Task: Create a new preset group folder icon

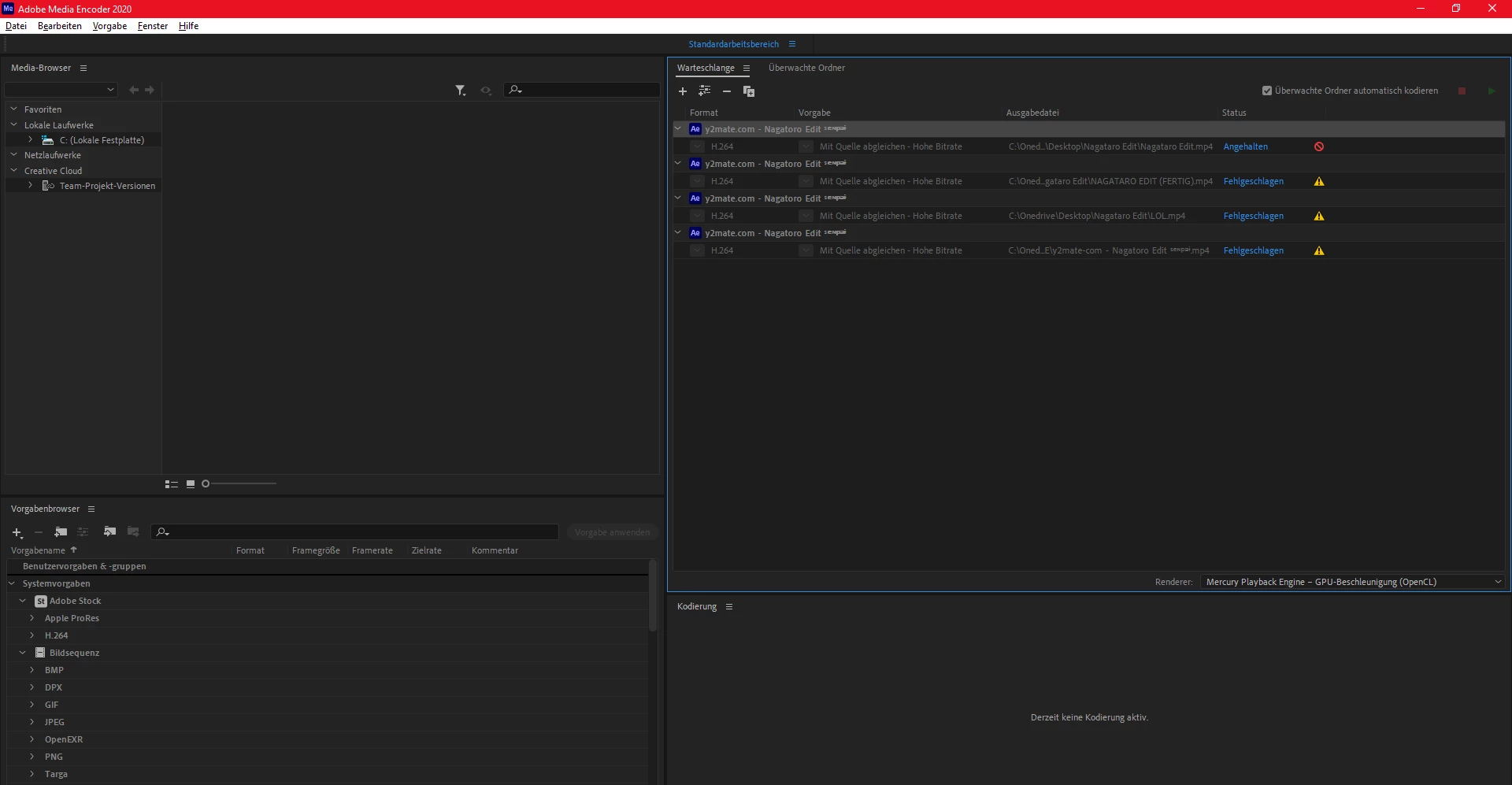Action: 61,532
